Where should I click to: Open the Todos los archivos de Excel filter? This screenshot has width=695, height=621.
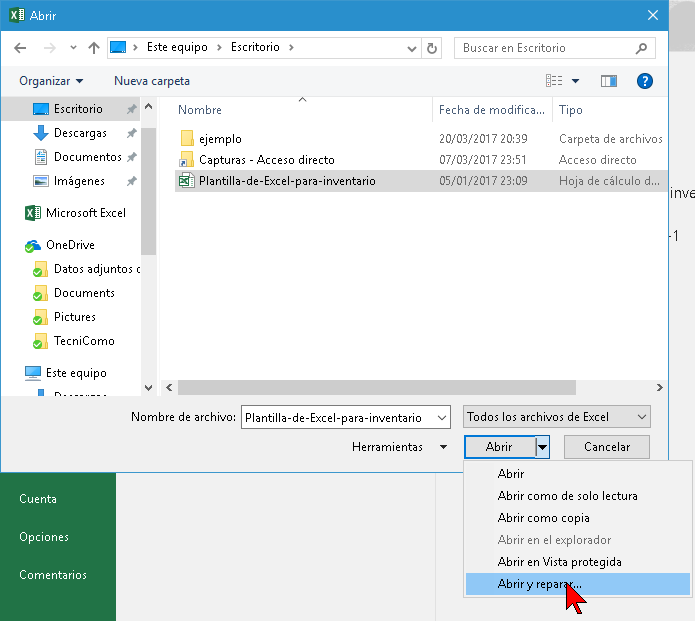[557, 417]
